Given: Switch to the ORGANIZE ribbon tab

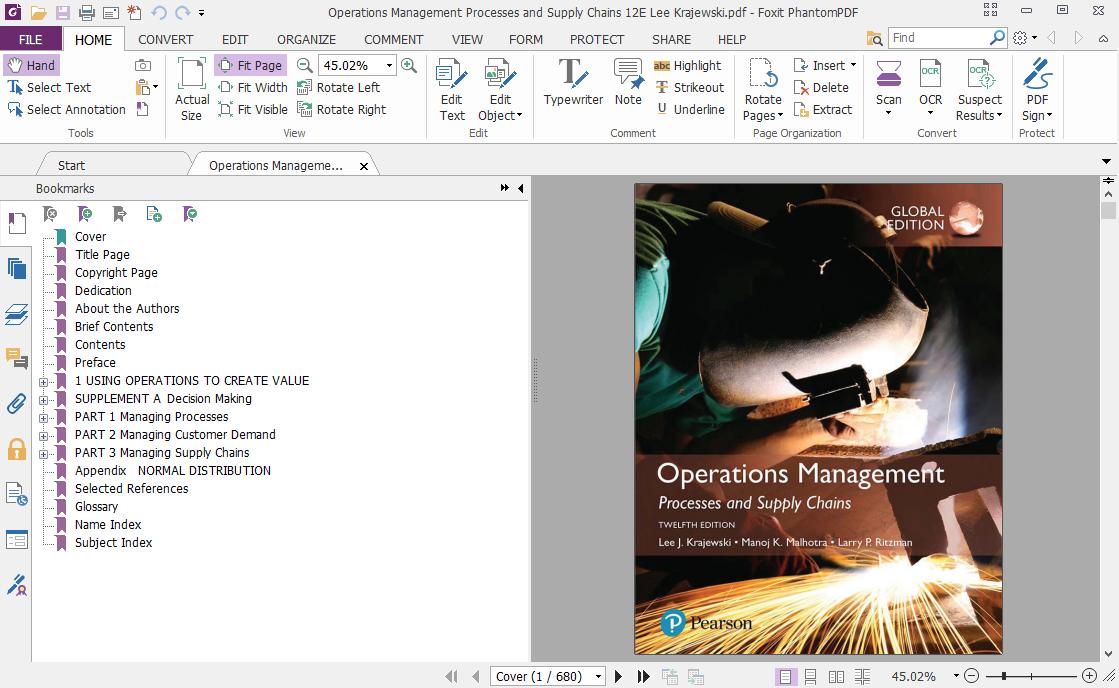Looking at the screenshot, I should 306,39.
